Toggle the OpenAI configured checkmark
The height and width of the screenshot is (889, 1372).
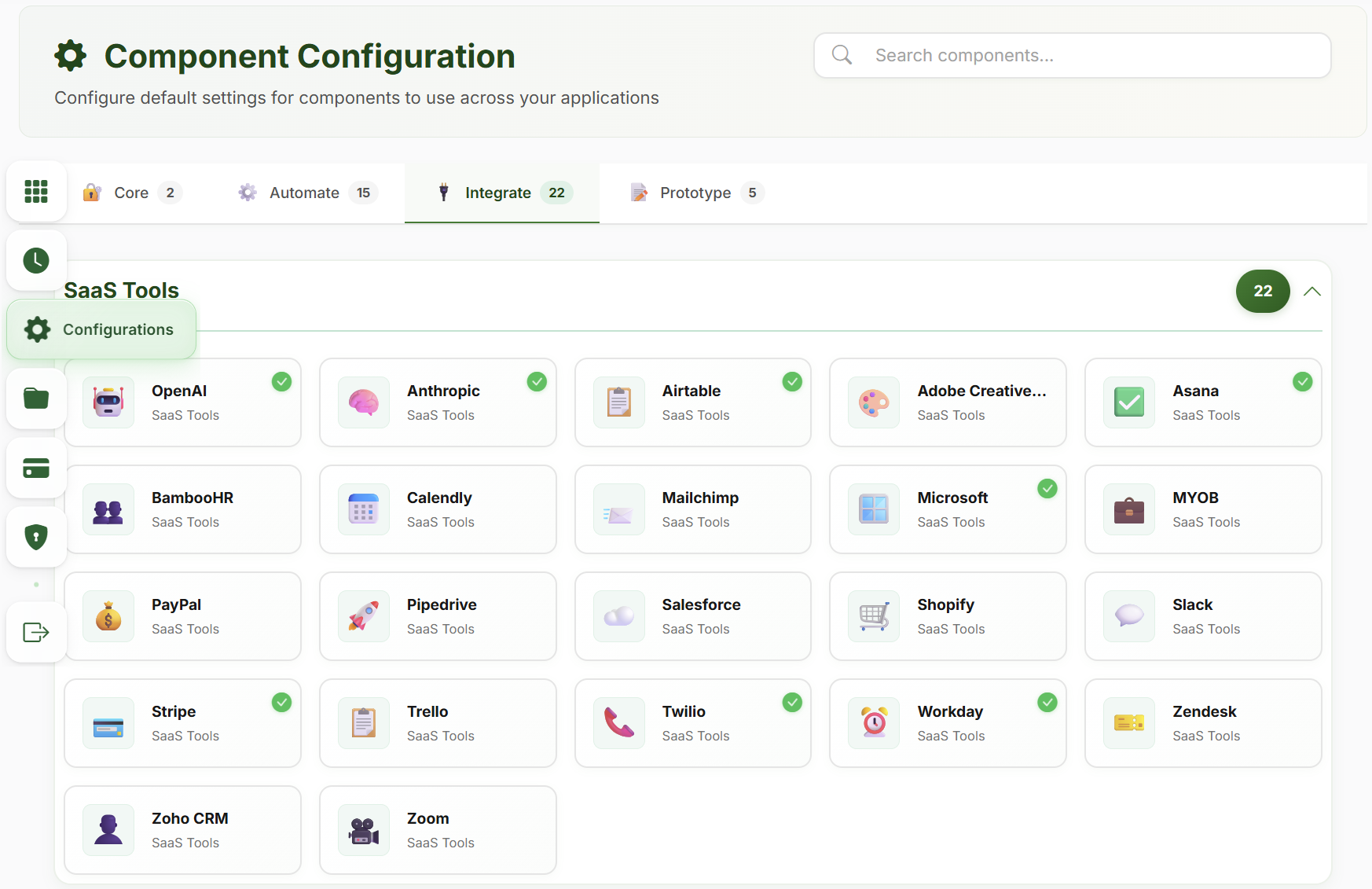point(281,381)
